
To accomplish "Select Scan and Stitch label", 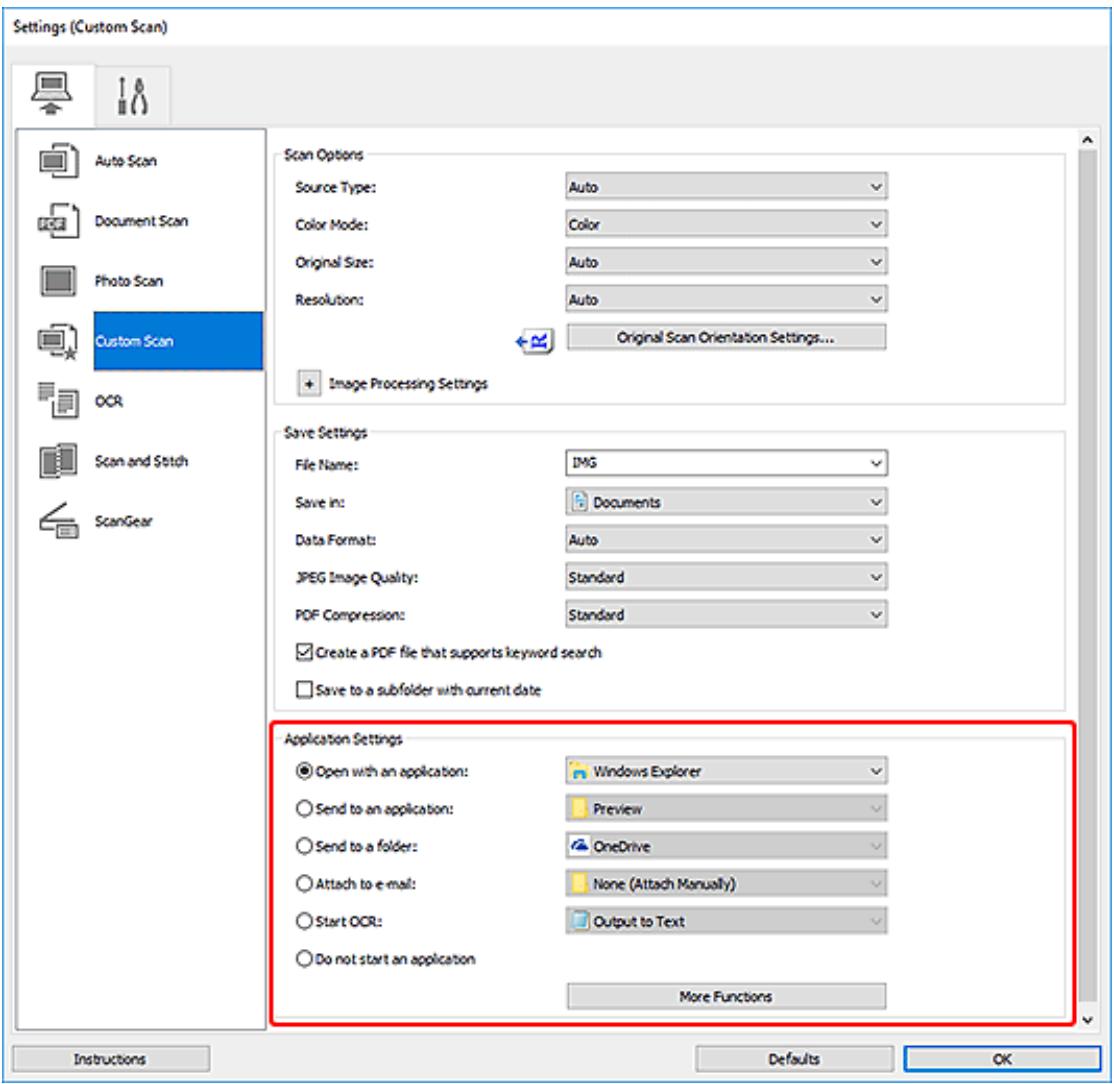I will tap(141, 461).
